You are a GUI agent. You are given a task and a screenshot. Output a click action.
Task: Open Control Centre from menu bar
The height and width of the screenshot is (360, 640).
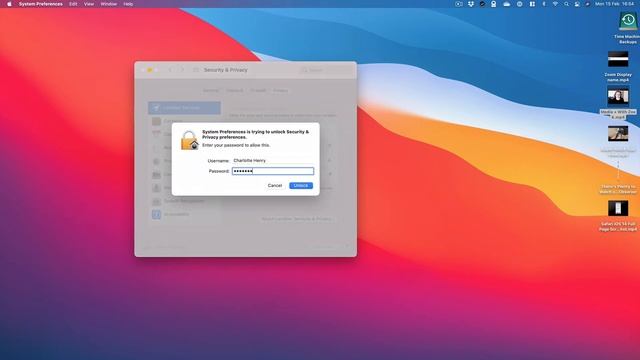[577, 4]
